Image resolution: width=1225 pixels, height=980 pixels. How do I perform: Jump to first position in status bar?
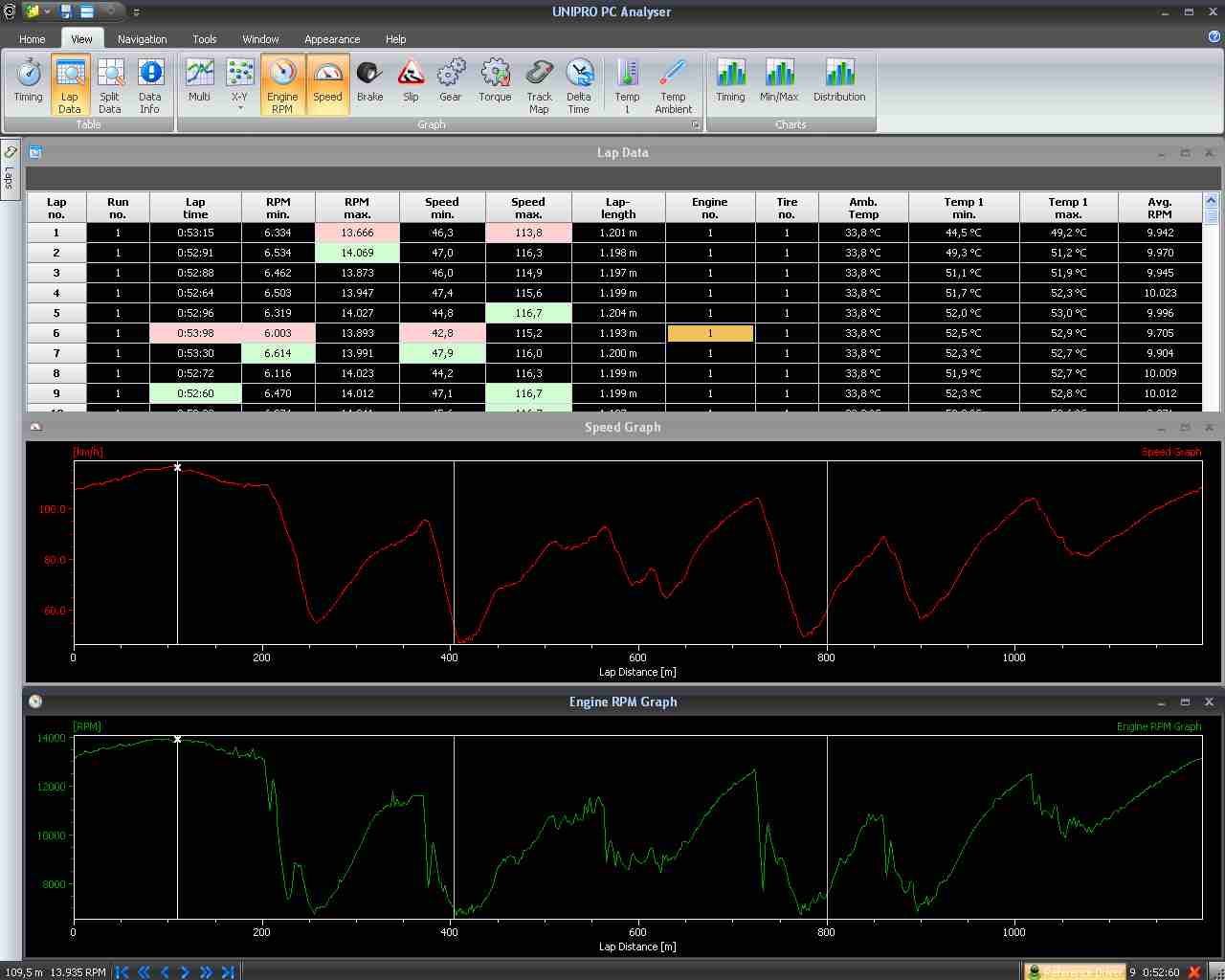(122, 971)
